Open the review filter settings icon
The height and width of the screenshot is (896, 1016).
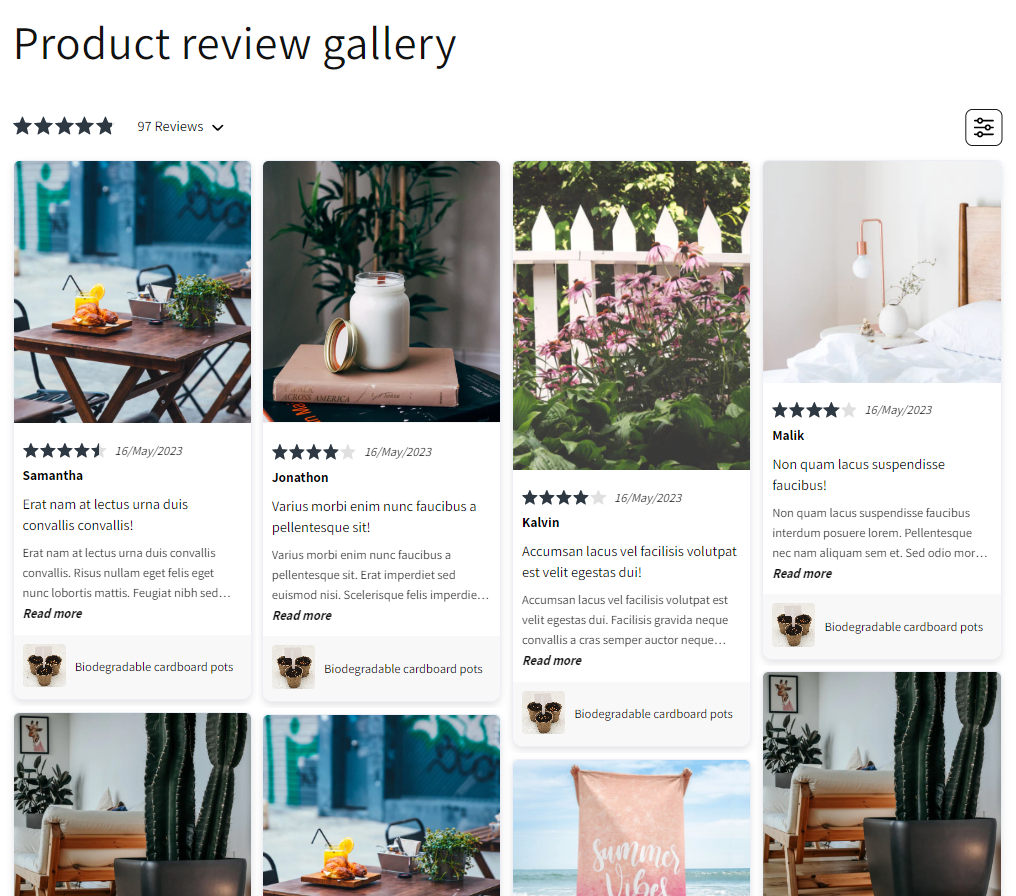coord(983,127)
